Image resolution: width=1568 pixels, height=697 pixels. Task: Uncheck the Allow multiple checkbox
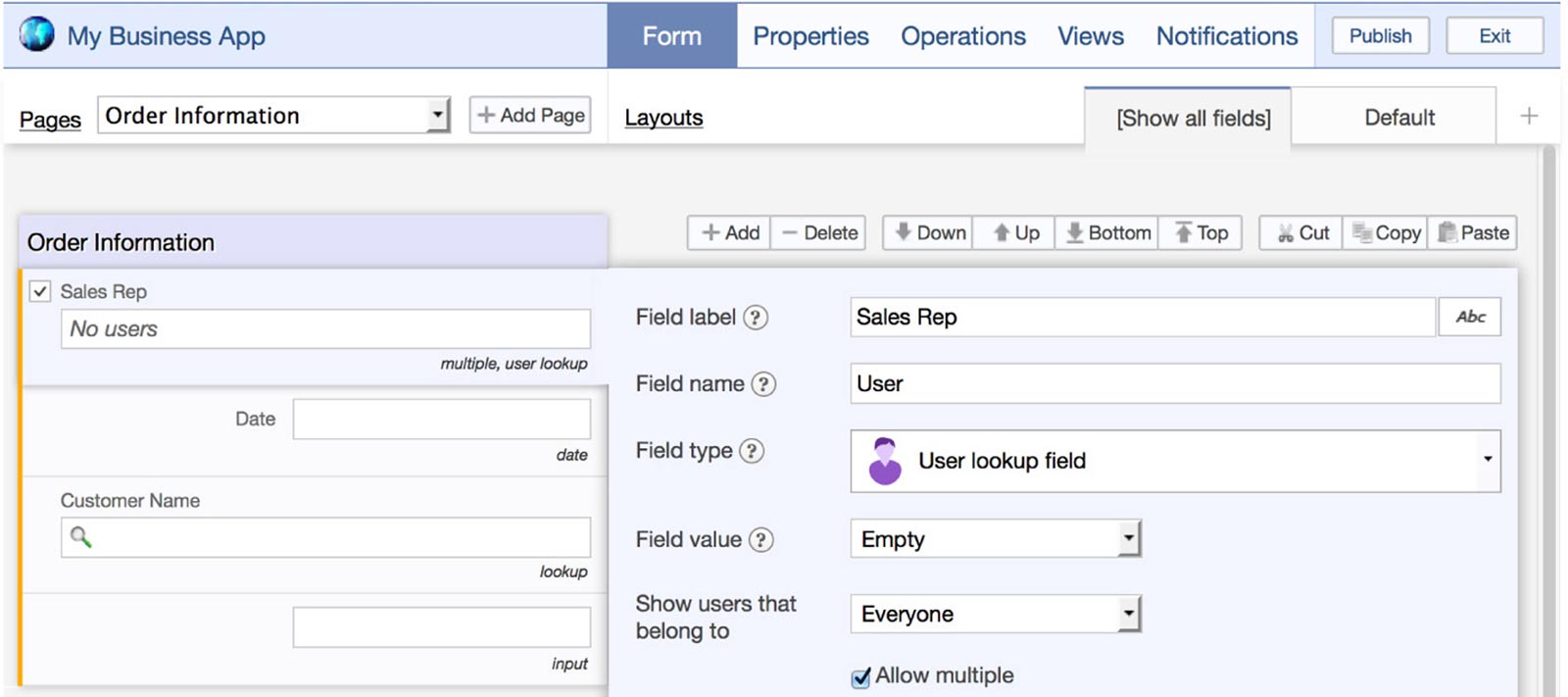pos(860,677)
